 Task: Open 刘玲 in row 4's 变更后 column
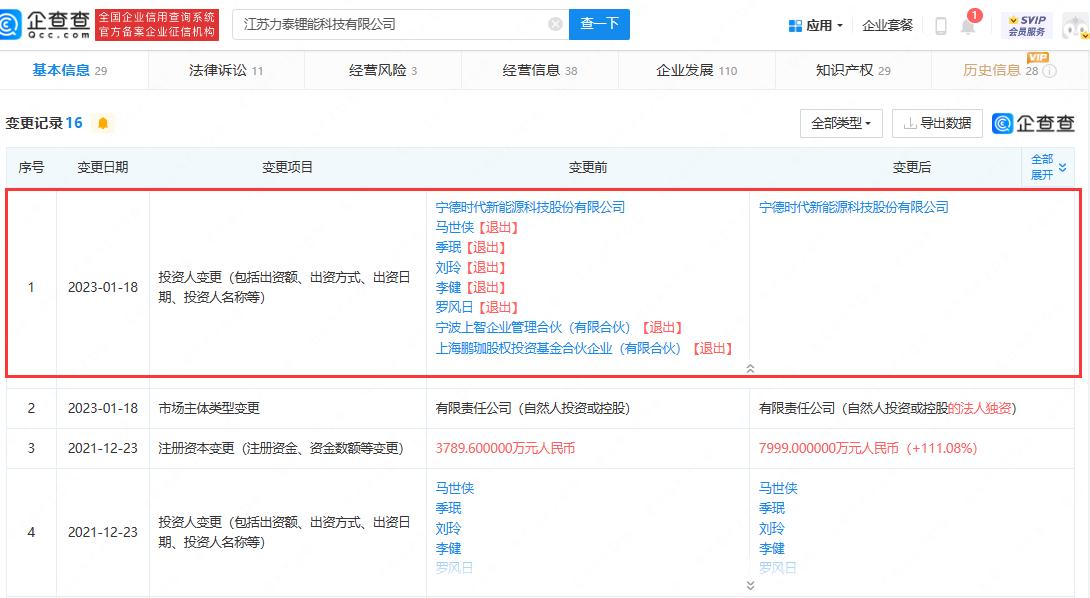[772, 528]
